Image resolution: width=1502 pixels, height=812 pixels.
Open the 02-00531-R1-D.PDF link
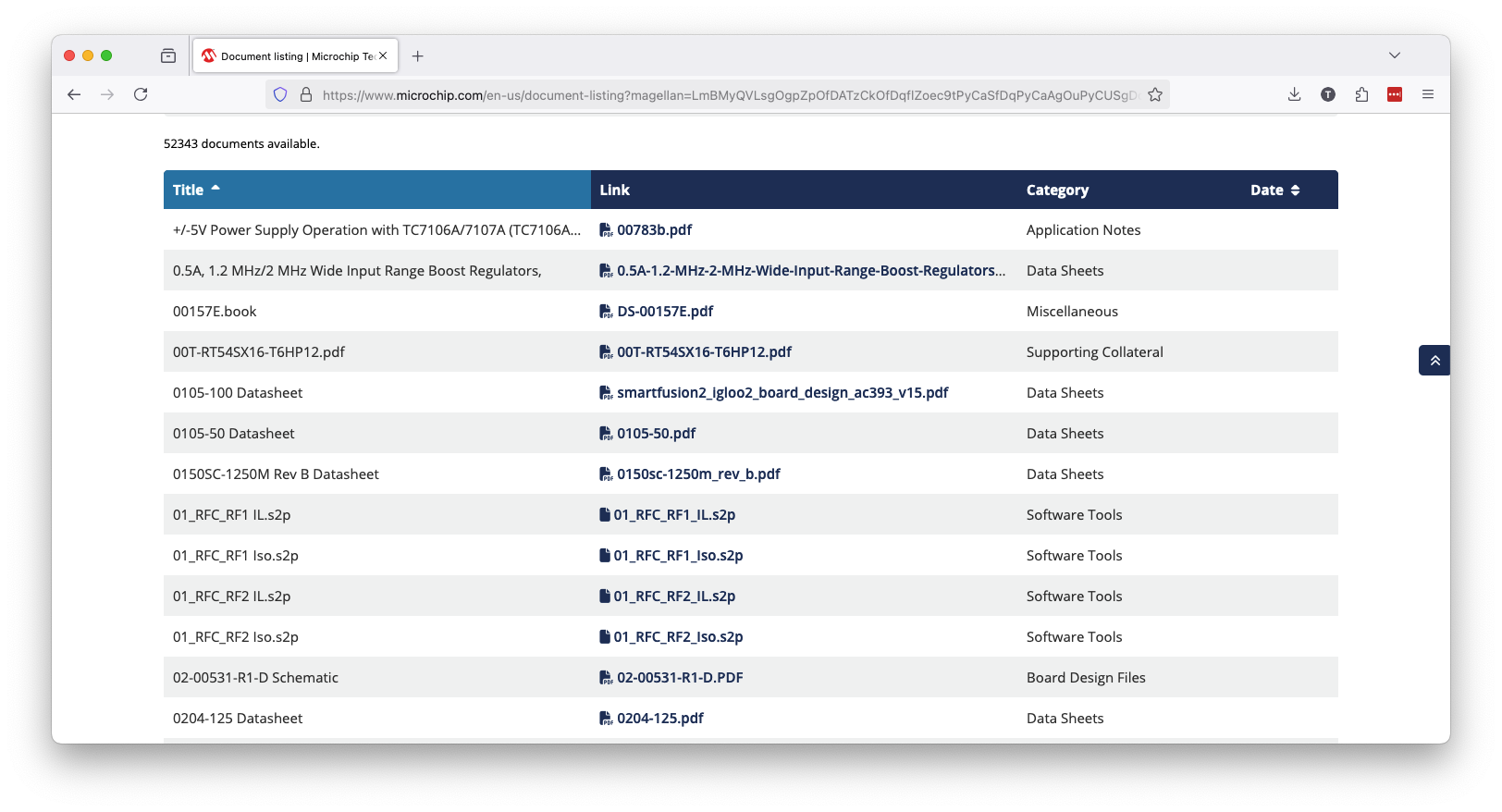(x=680, y=677)
